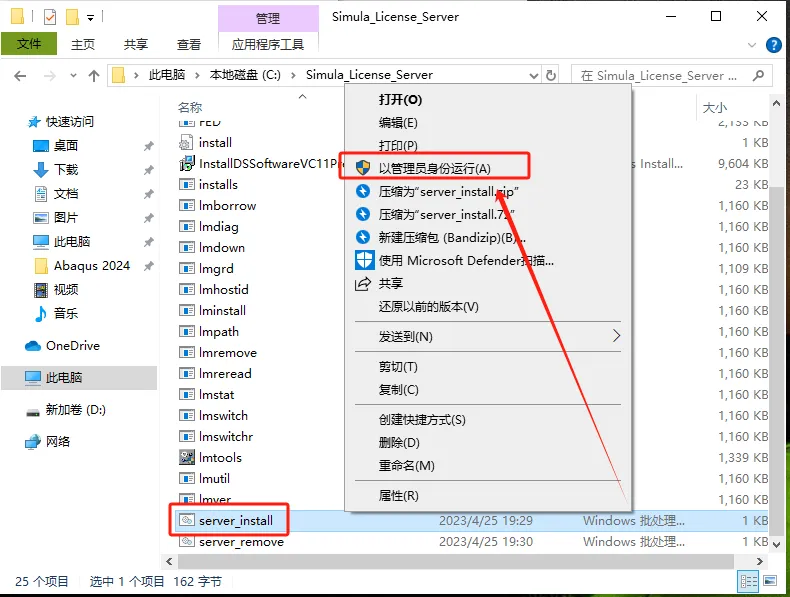Click the 管理 contextual tab header
Image resolution: width=790 pixels, height=597 pixels.
click(268, 19)
